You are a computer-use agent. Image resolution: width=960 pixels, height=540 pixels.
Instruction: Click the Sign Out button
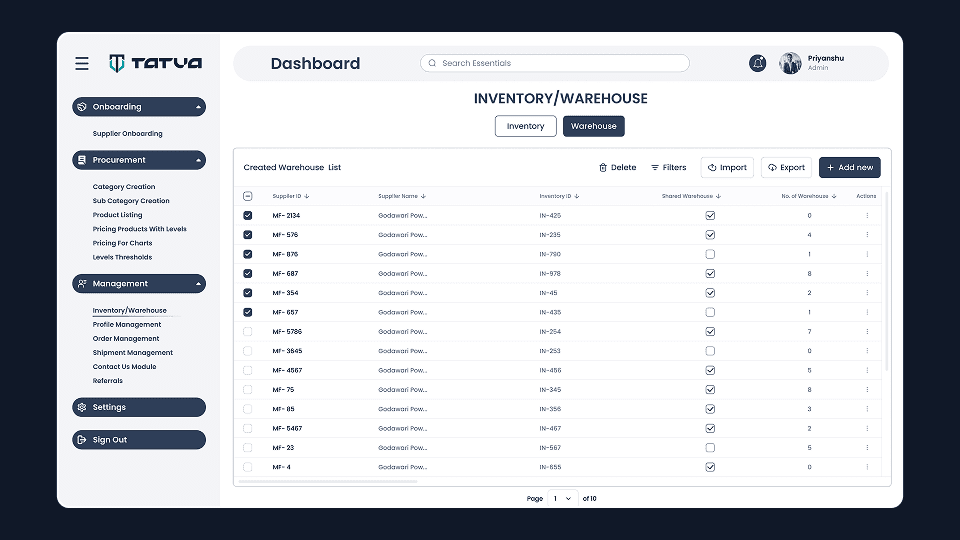click(x=139, y=440)
